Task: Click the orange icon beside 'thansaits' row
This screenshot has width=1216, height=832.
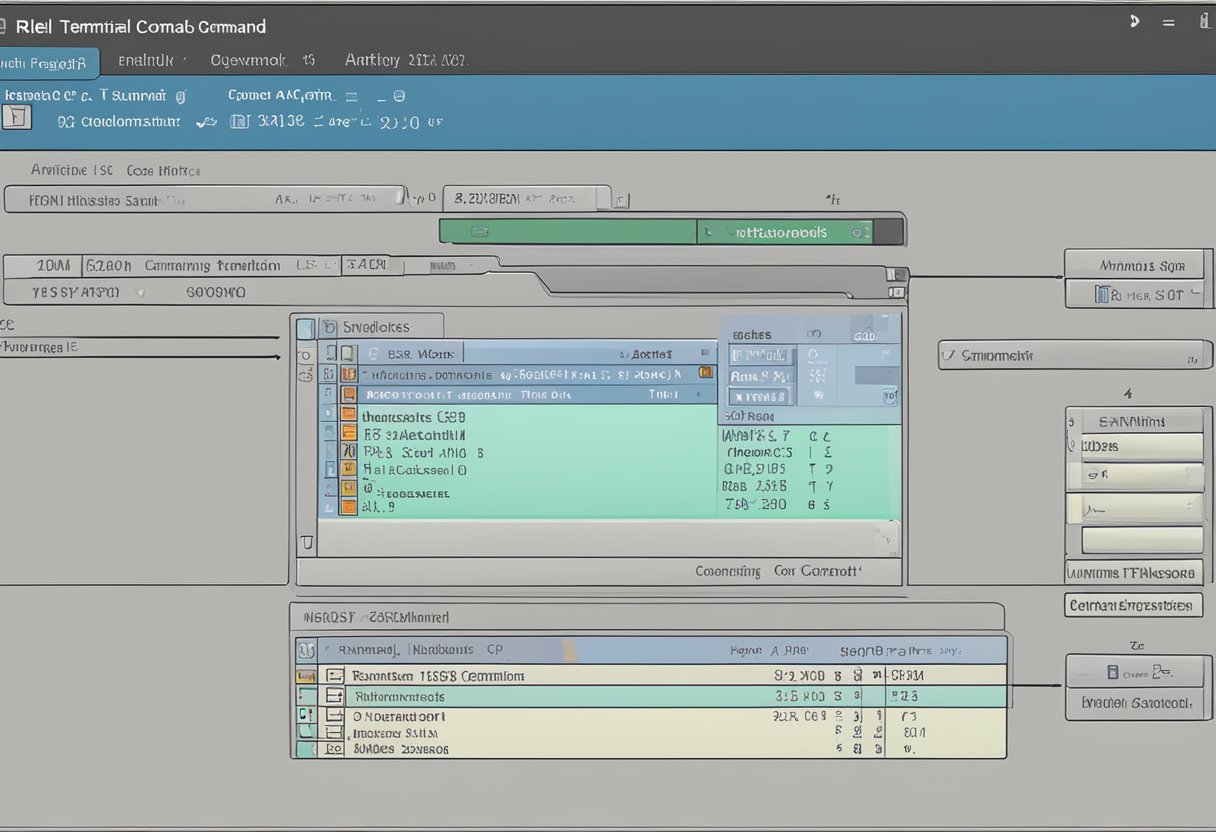Action: (x=348, y=415)
